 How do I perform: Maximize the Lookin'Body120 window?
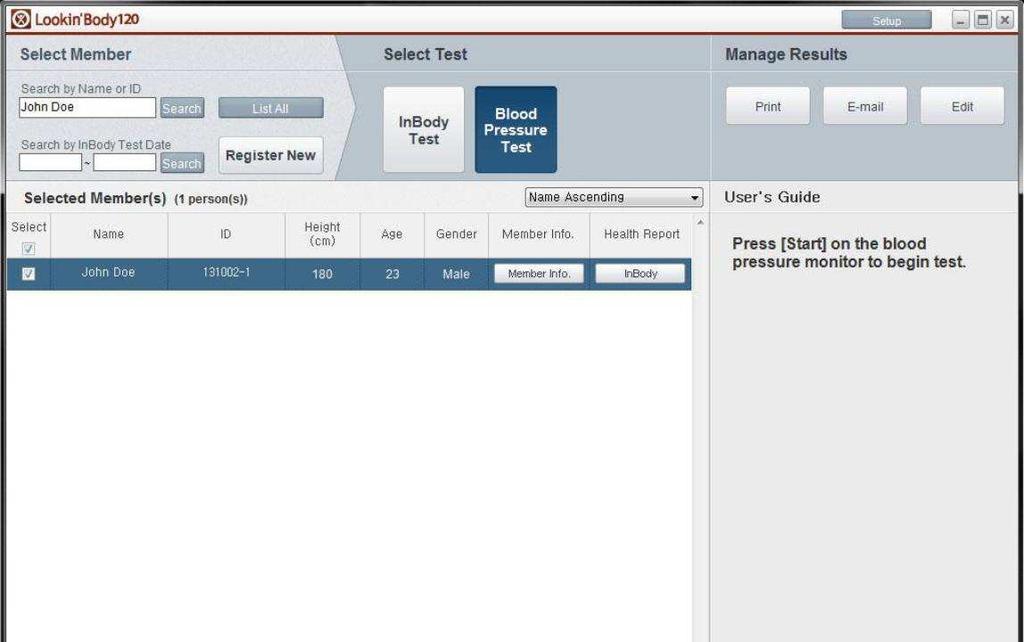982,20
